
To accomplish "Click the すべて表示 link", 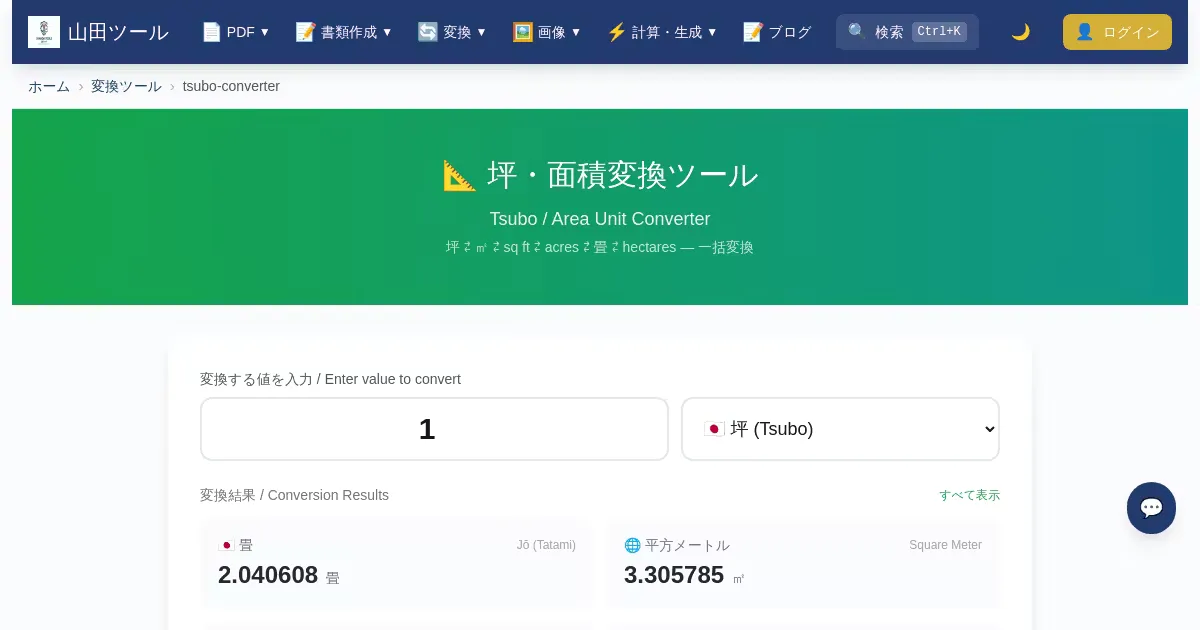I will (969, 495).
